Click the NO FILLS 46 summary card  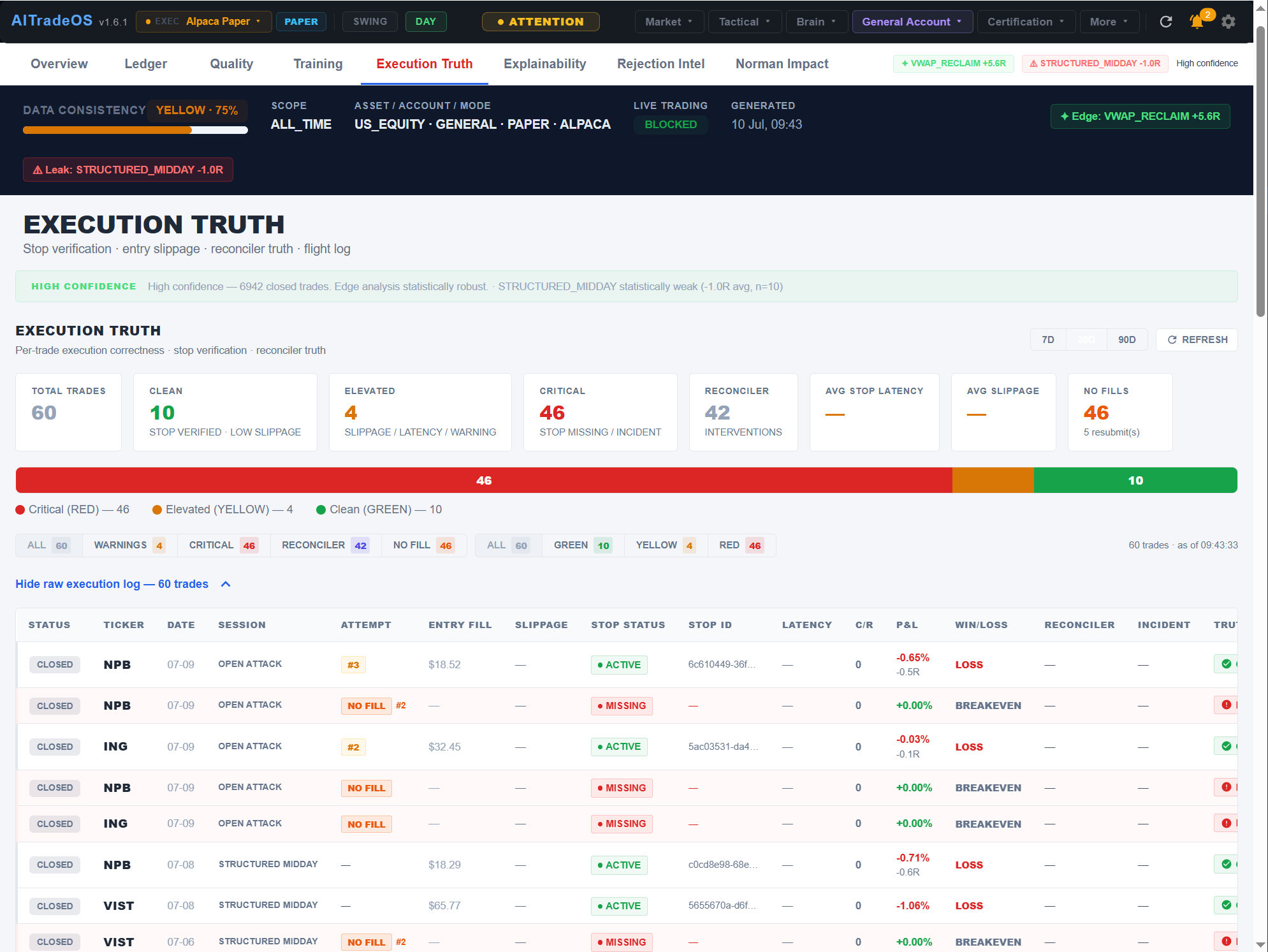[x=1120, y=412]
